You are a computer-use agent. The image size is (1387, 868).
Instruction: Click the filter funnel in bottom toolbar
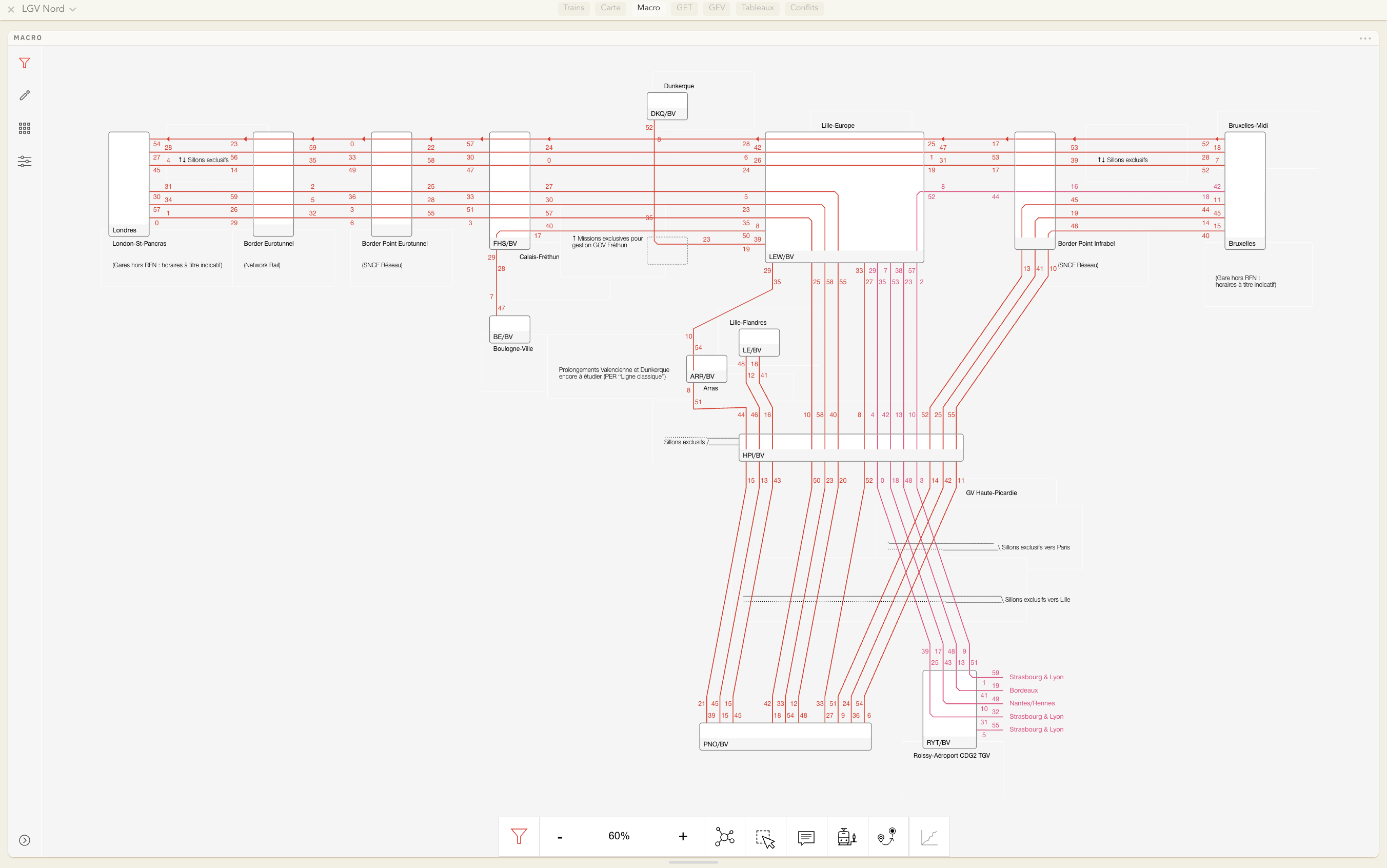pos(519,836)
